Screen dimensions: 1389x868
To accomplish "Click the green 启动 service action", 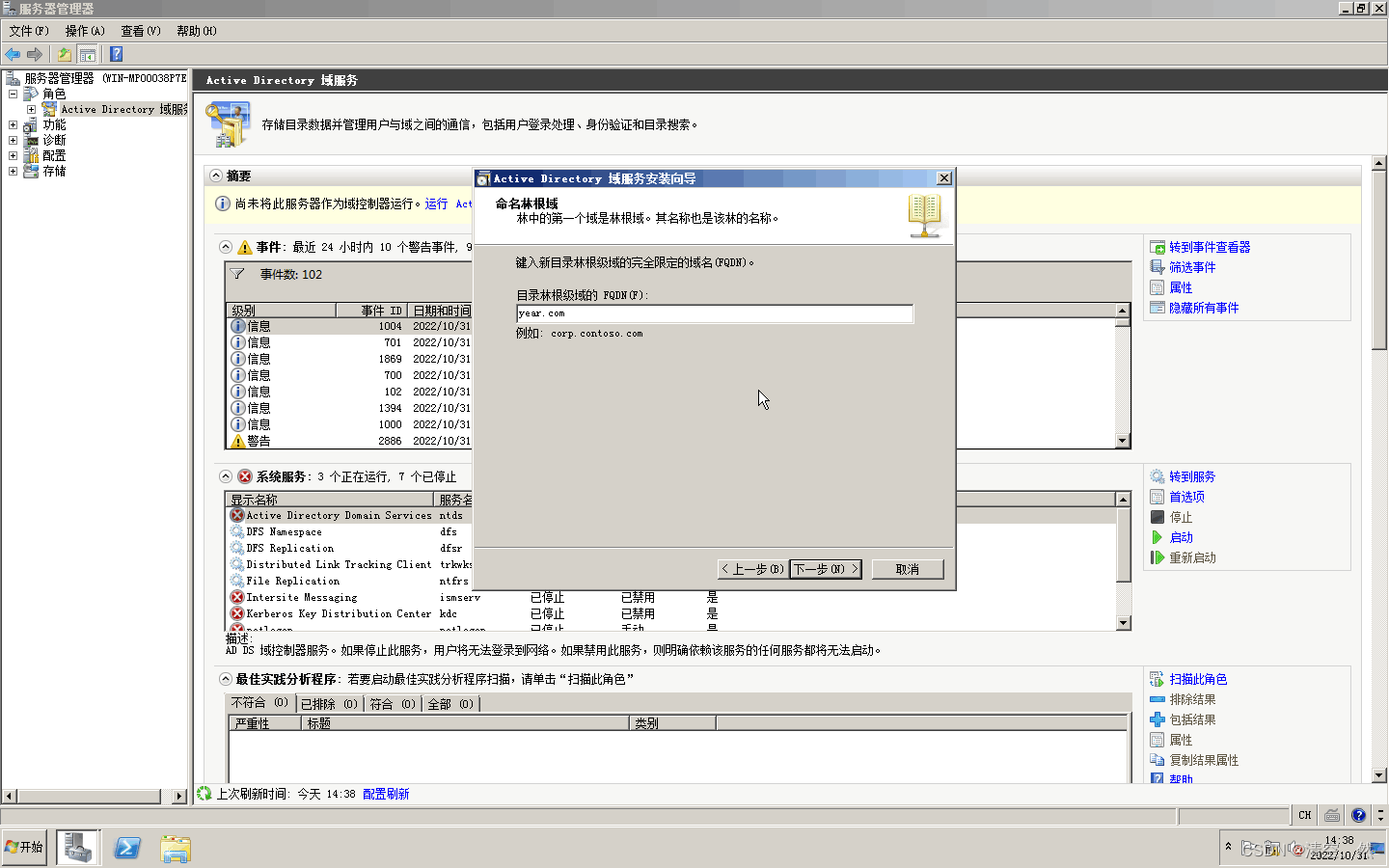I will click(x=1181, y=537).
